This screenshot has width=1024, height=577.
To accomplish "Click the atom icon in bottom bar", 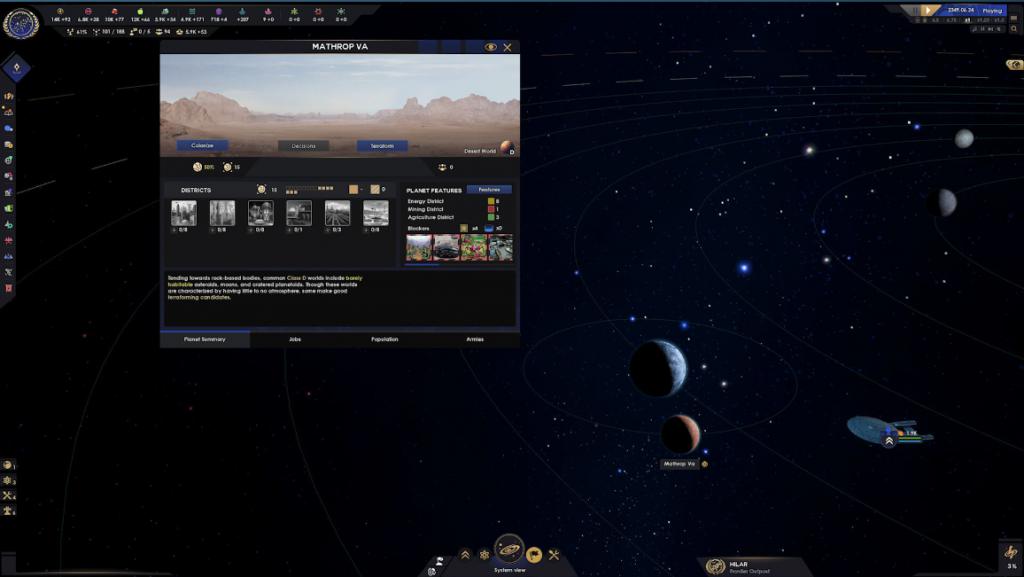I will pos(485,555).
